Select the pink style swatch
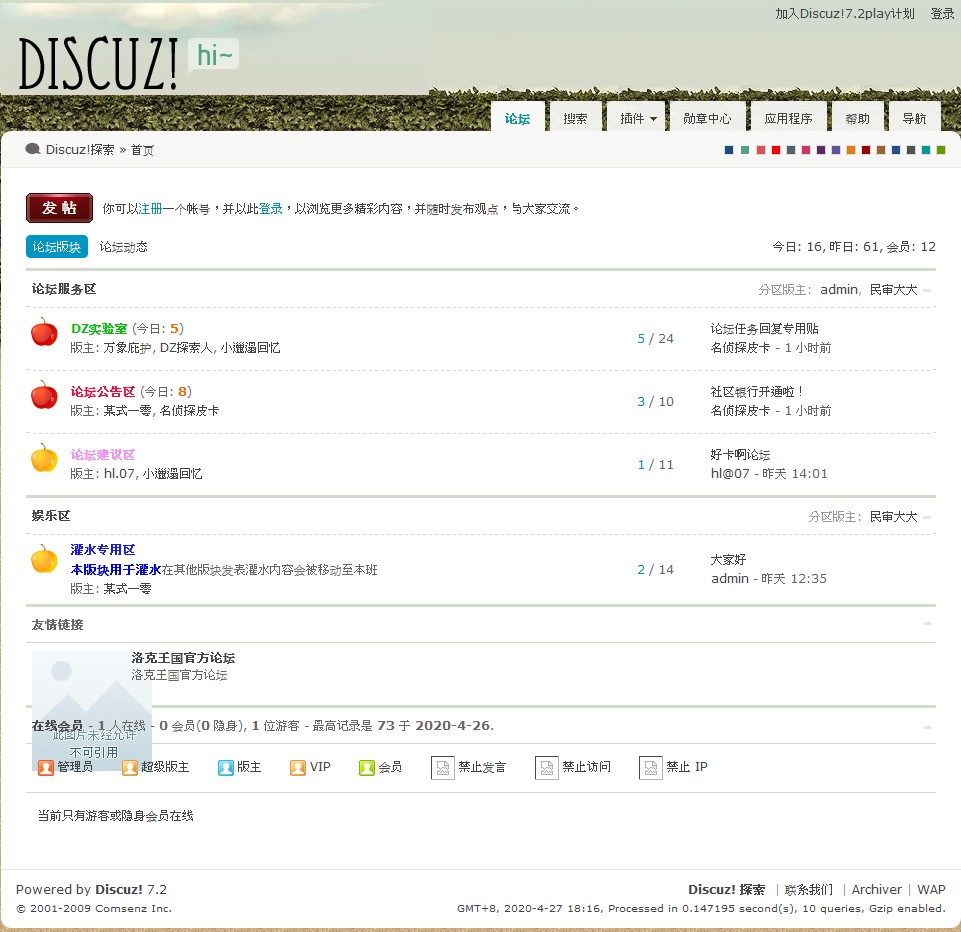This screenshot has height=932, width=961. pyautogui.click(x=806, y=150)
